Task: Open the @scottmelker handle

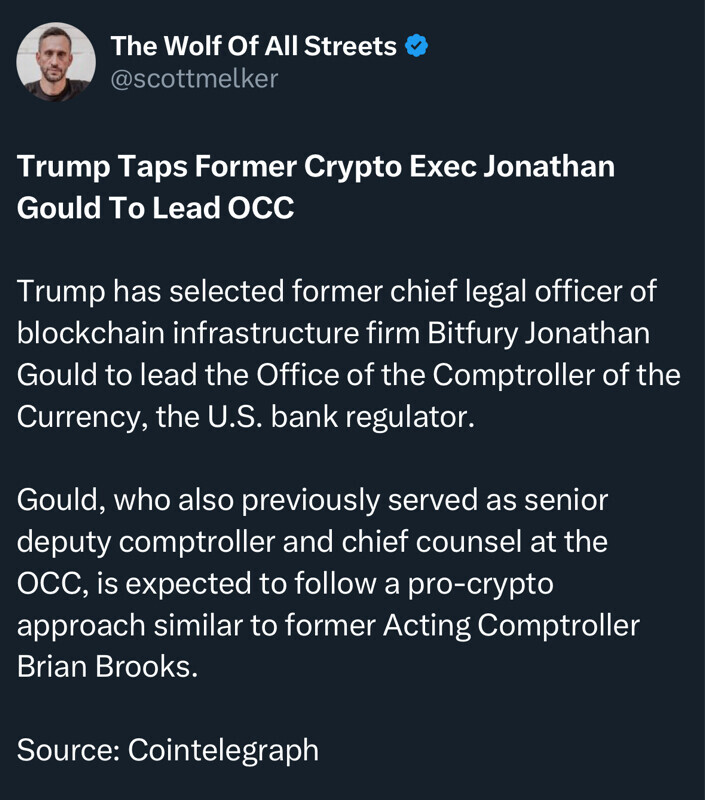Action: tap(193, 79)
